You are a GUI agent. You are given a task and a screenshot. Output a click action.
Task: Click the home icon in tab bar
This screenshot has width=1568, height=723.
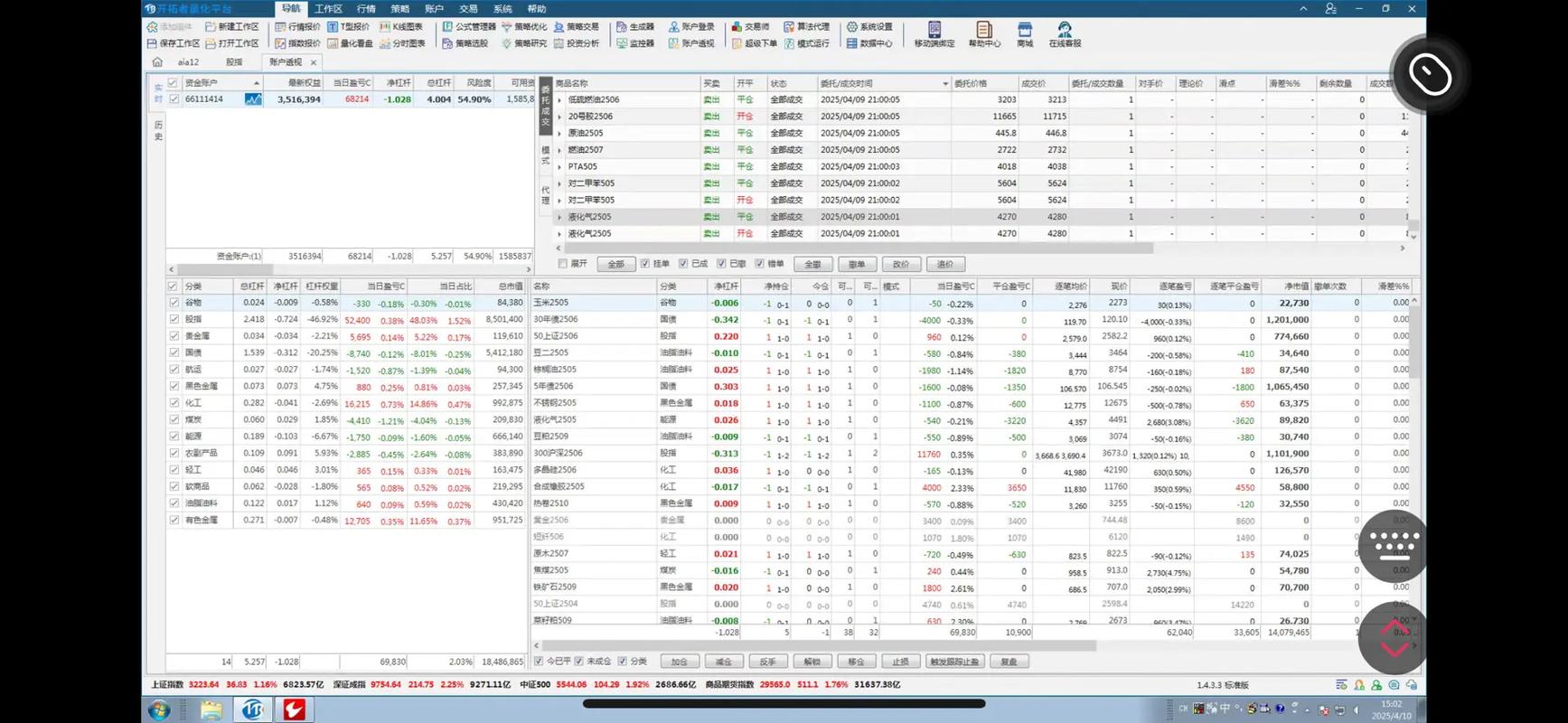[x=157, y=62]
